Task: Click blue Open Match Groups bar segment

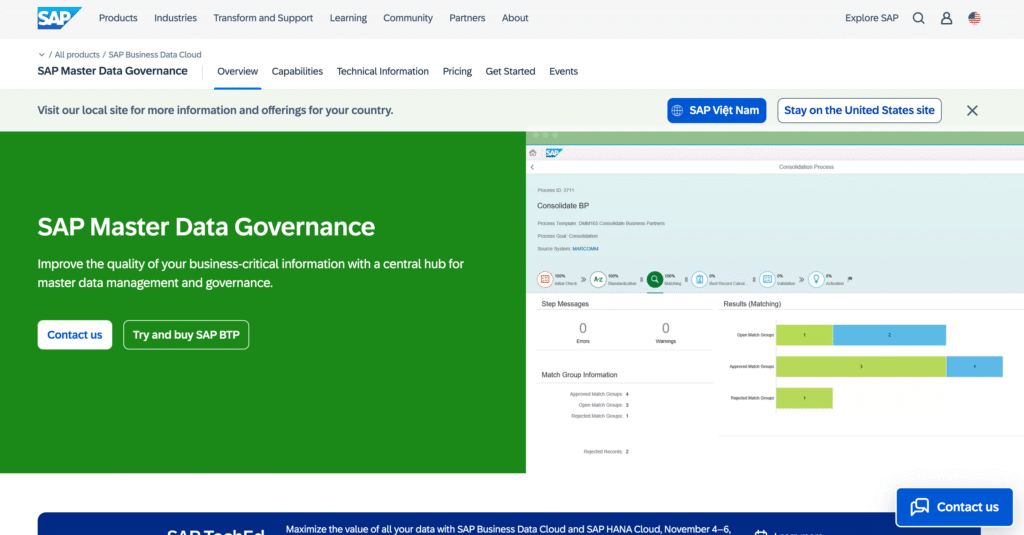Action: [x=889, y=335]
